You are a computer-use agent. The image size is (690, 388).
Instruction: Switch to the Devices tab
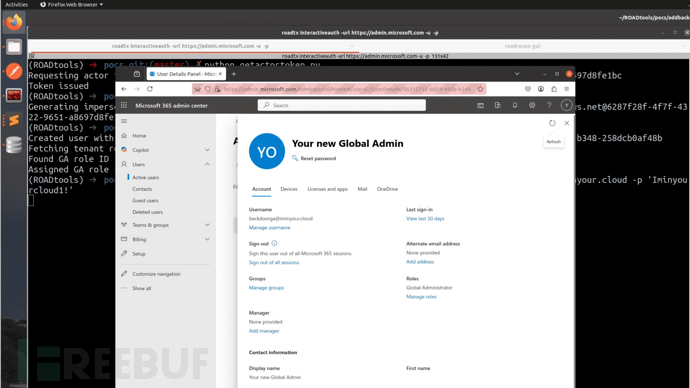click(289, 189)
